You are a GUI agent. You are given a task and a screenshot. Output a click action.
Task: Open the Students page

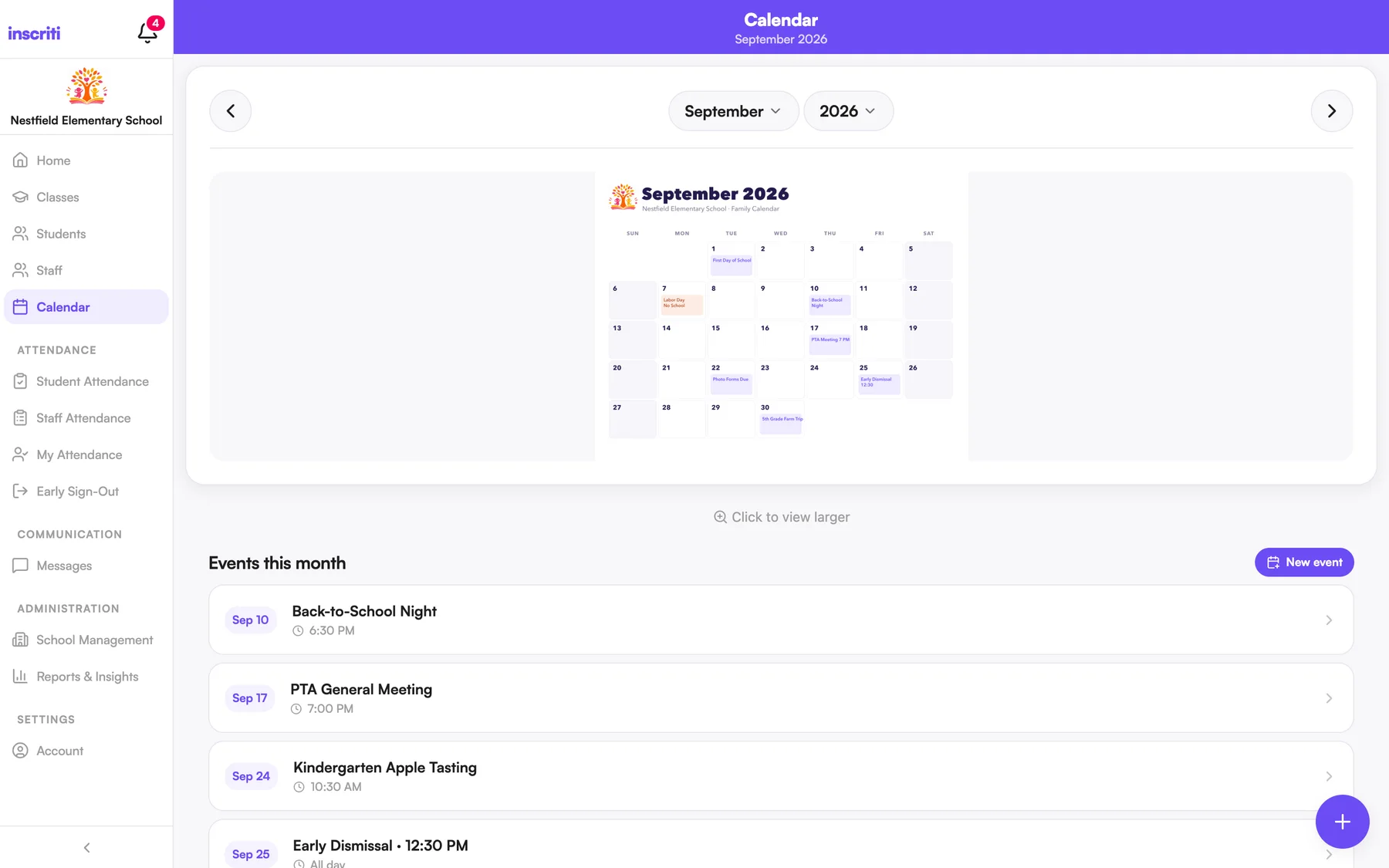(86, 234)
